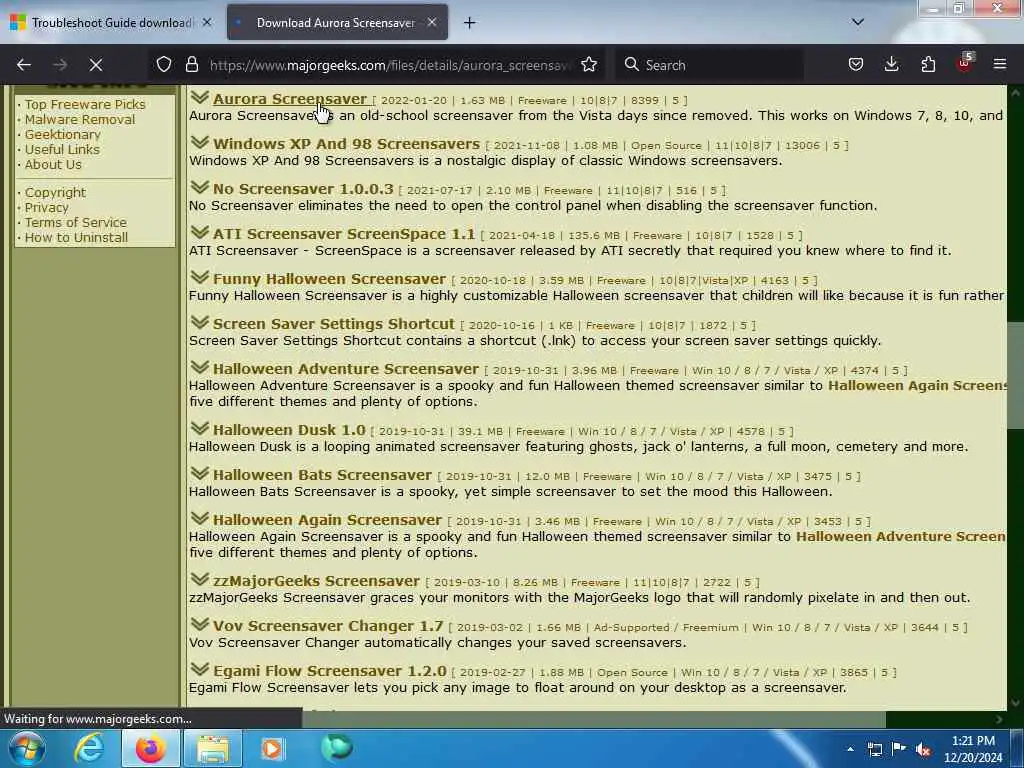The height and width of the screenshot is (768, 1024).
Task: Open the Aurora Screensaver title link
Action: [x=290, y=99]
